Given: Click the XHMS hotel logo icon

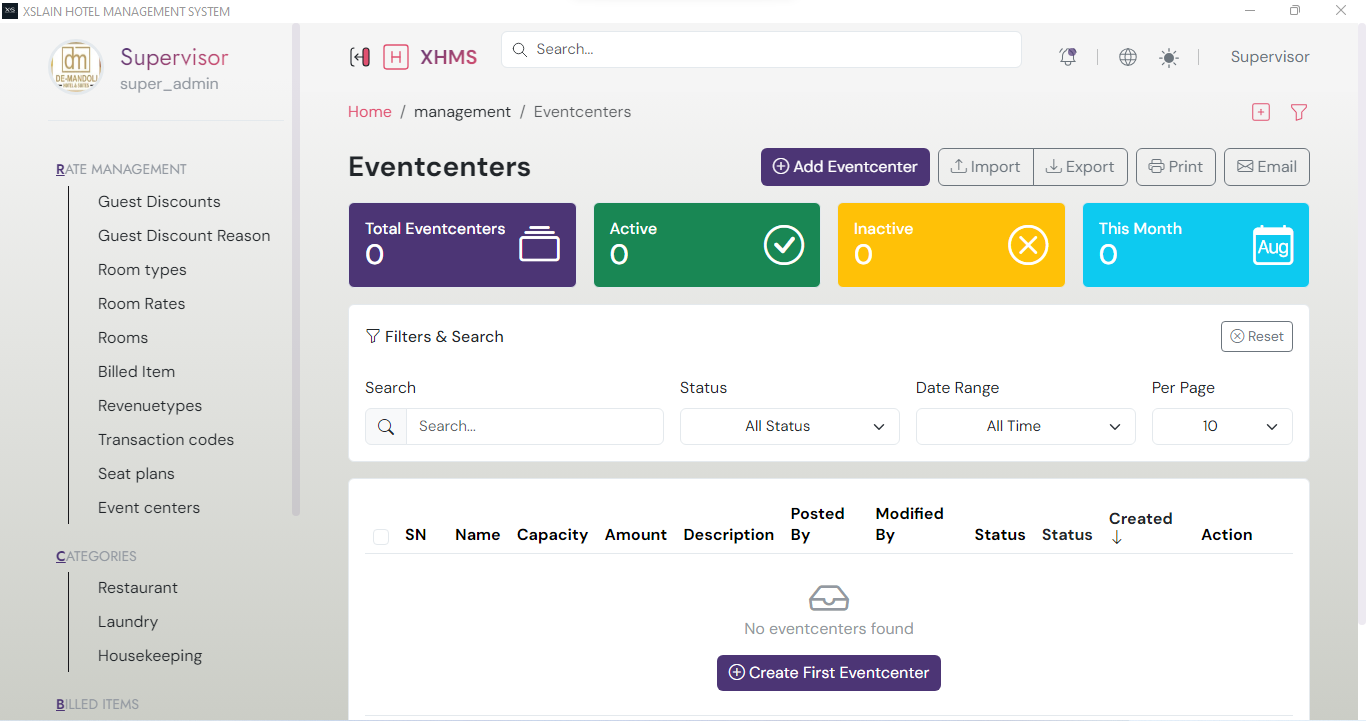Looking at the screenshot, I should pos(396,57).
